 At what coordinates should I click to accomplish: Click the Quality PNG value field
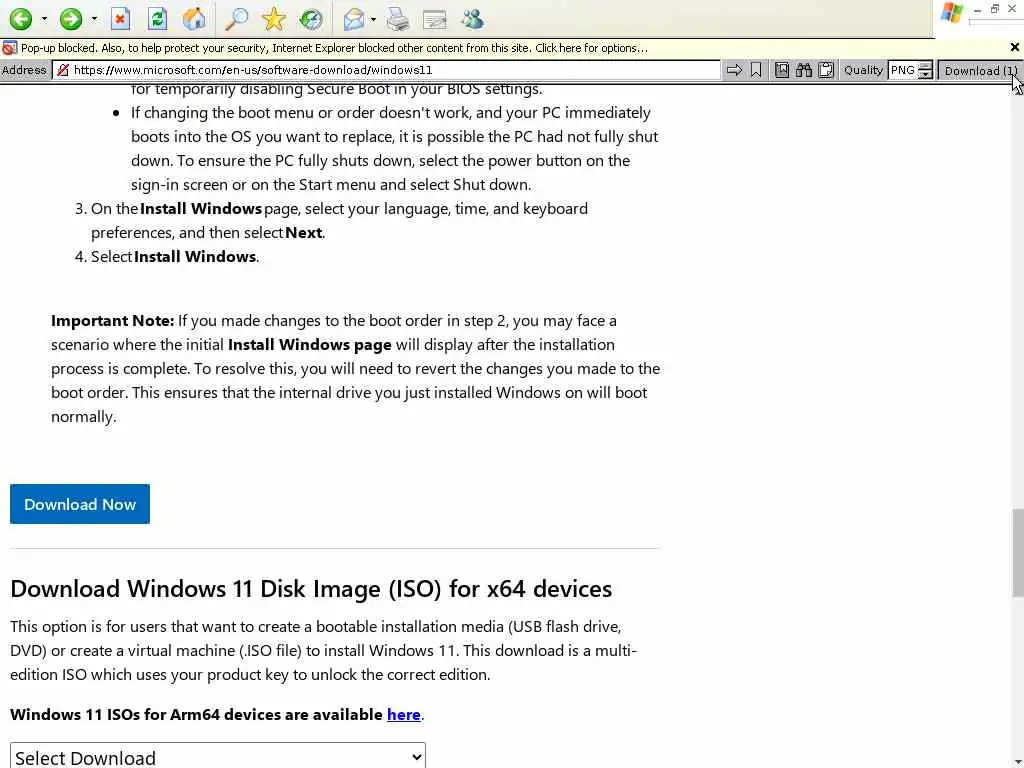[903, 70]
